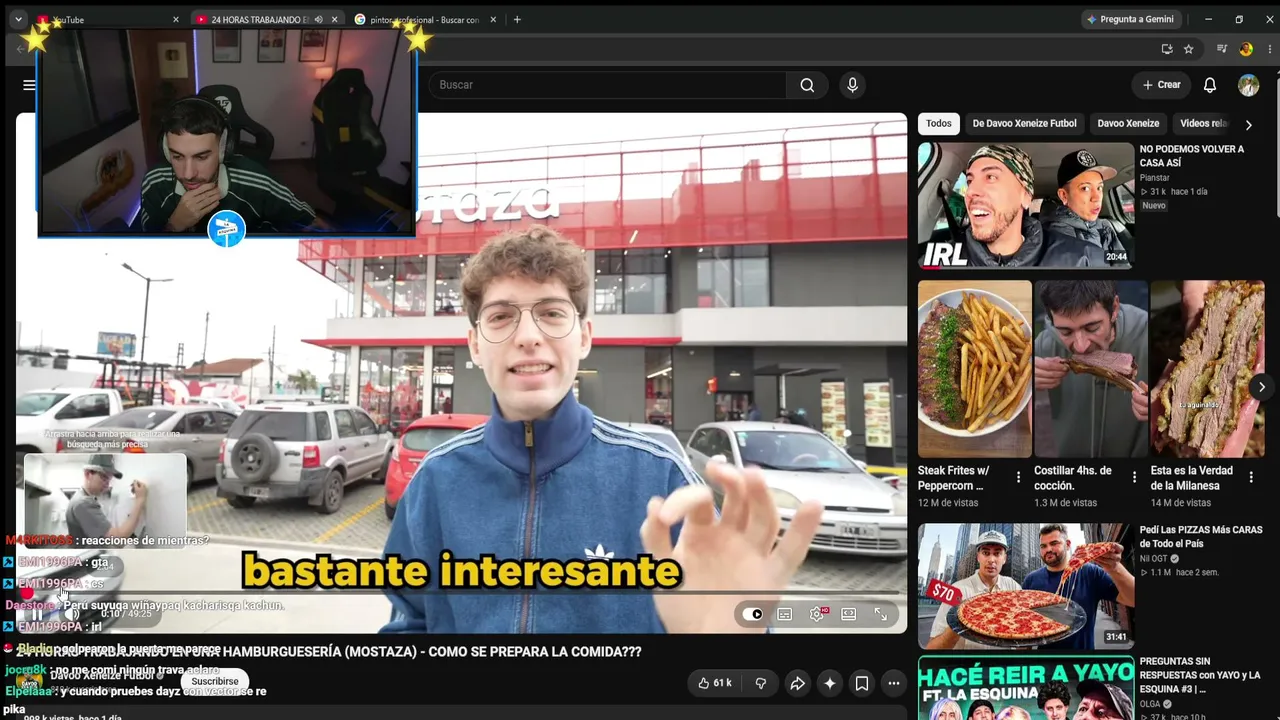
Task: Dislike the video
Action: tap(760, 683)
